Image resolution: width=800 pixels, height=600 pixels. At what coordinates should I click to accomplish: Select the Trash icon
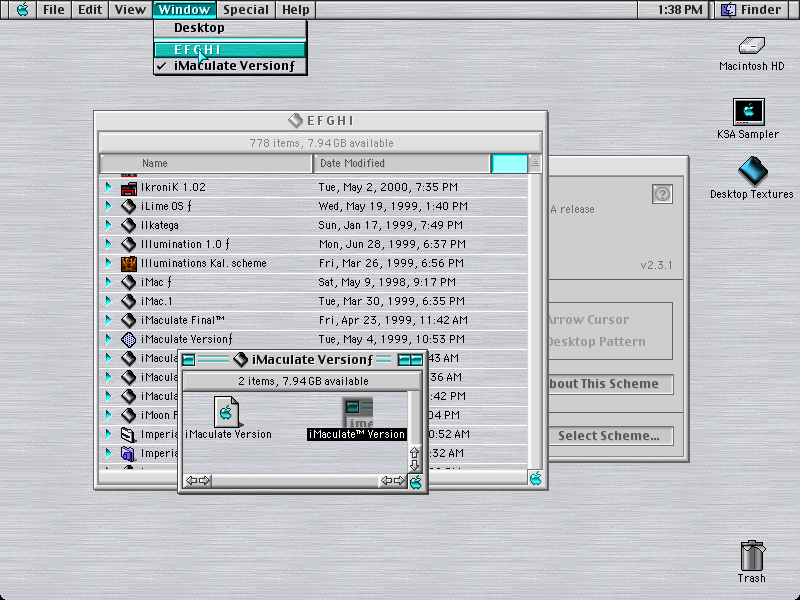[x=752, y=556]
